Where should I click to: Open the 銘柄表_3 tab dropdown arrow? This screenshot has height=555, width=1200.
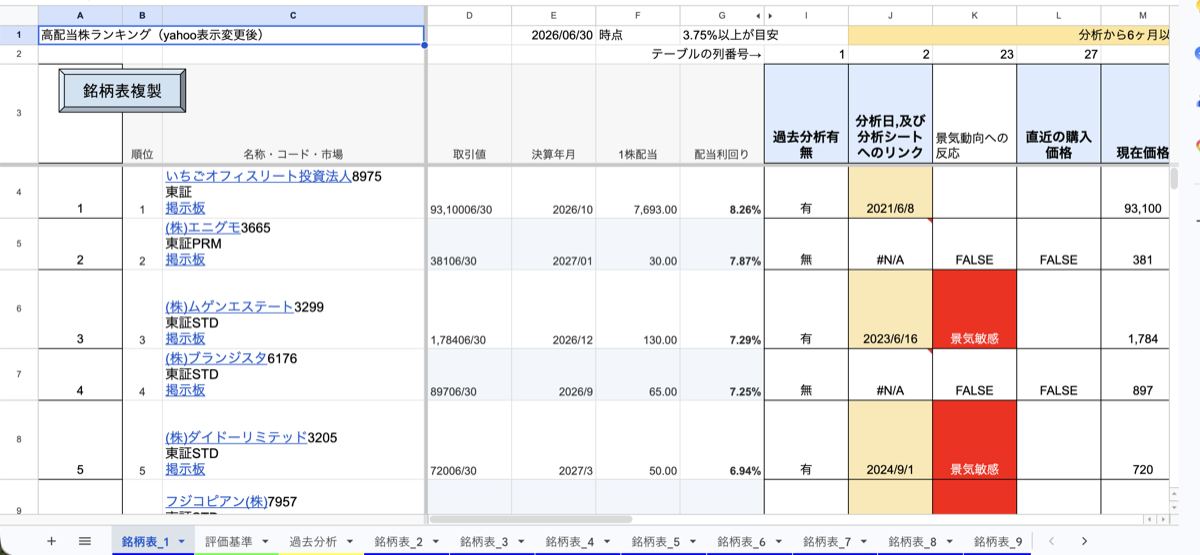519,542
